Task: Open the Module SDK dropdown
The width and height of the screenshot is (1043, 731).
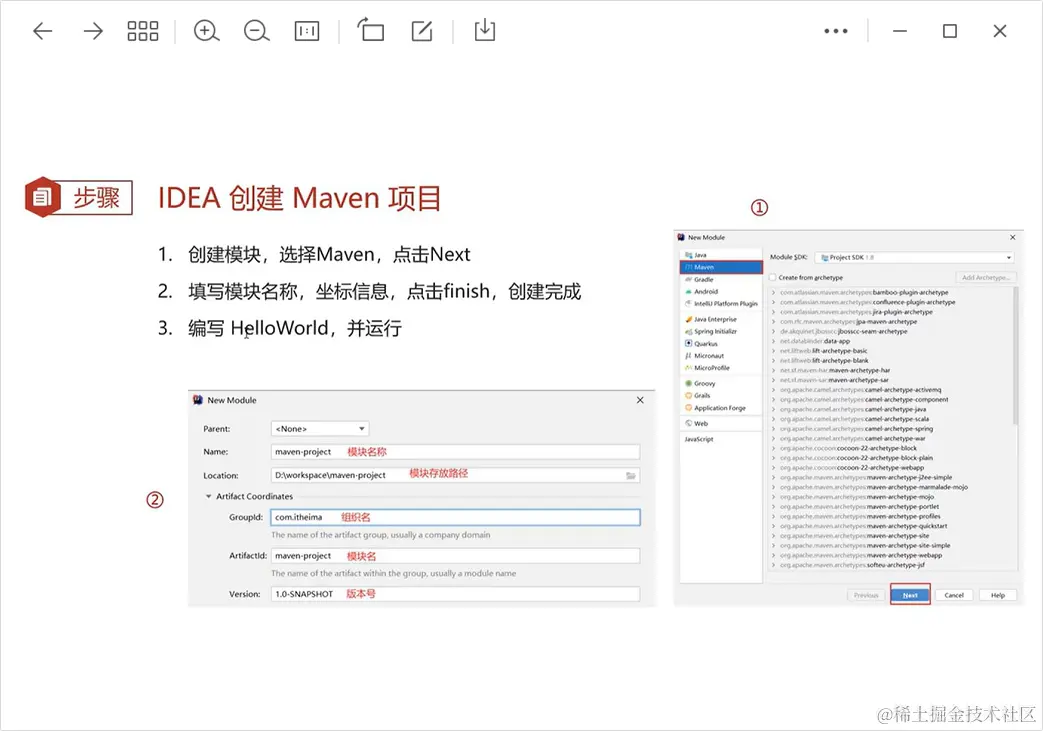Action: pyautogui.click(x=914, y=257)
